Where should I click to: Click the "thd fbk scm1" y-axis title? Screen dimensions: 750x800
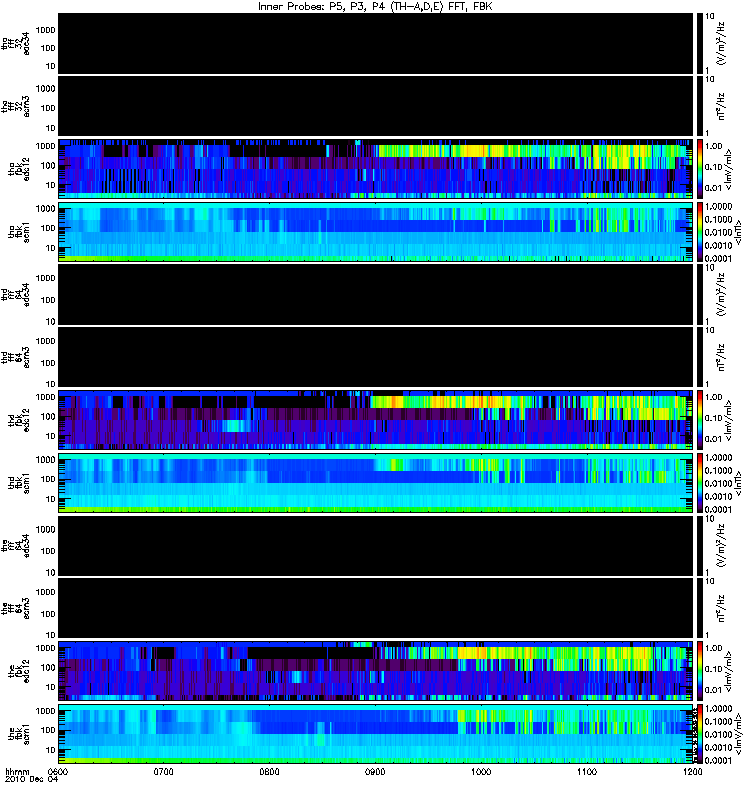(19, 483)
